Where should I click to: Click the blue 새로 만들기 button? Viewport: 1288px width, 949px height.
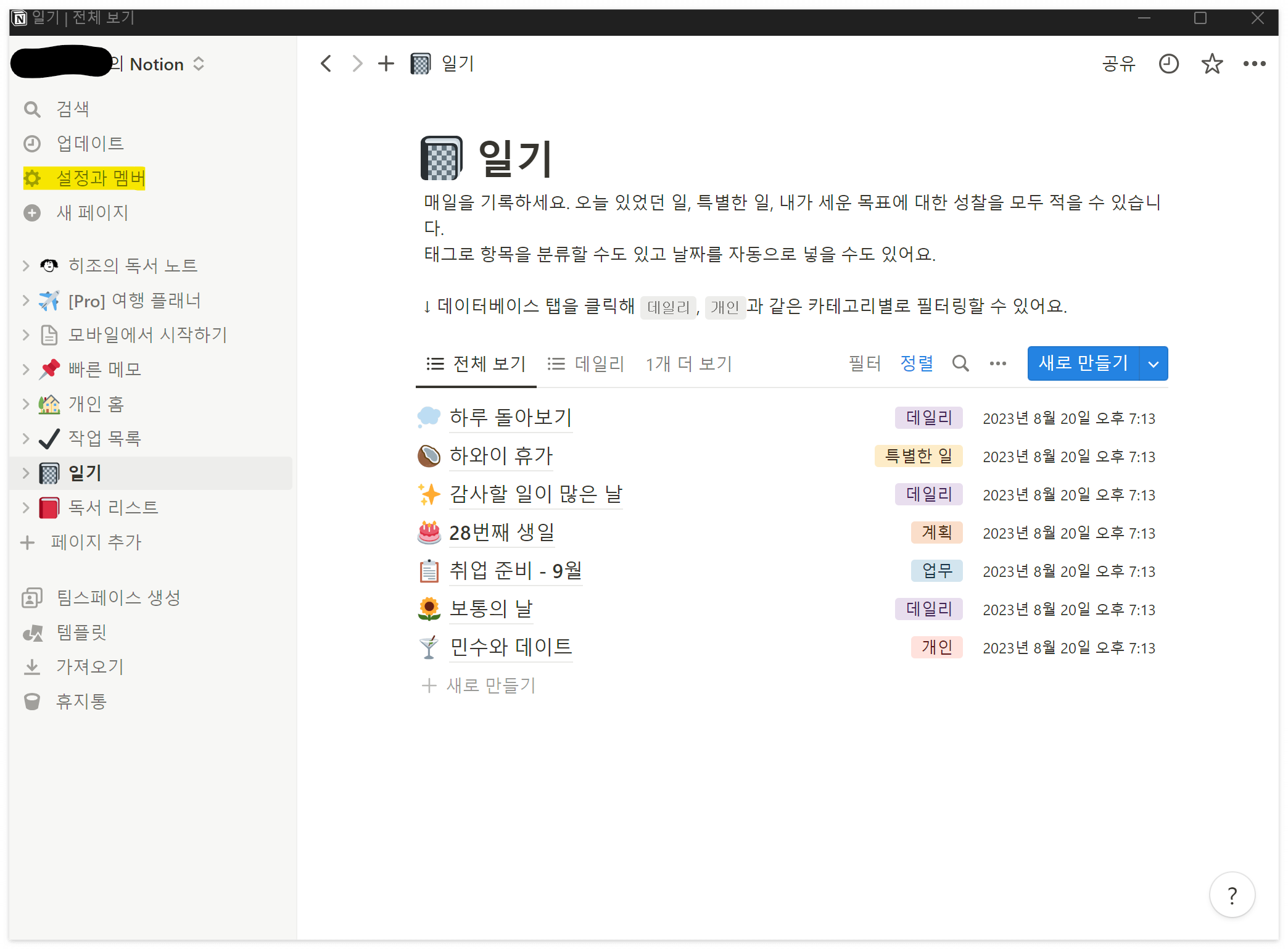coord(1083,363)
